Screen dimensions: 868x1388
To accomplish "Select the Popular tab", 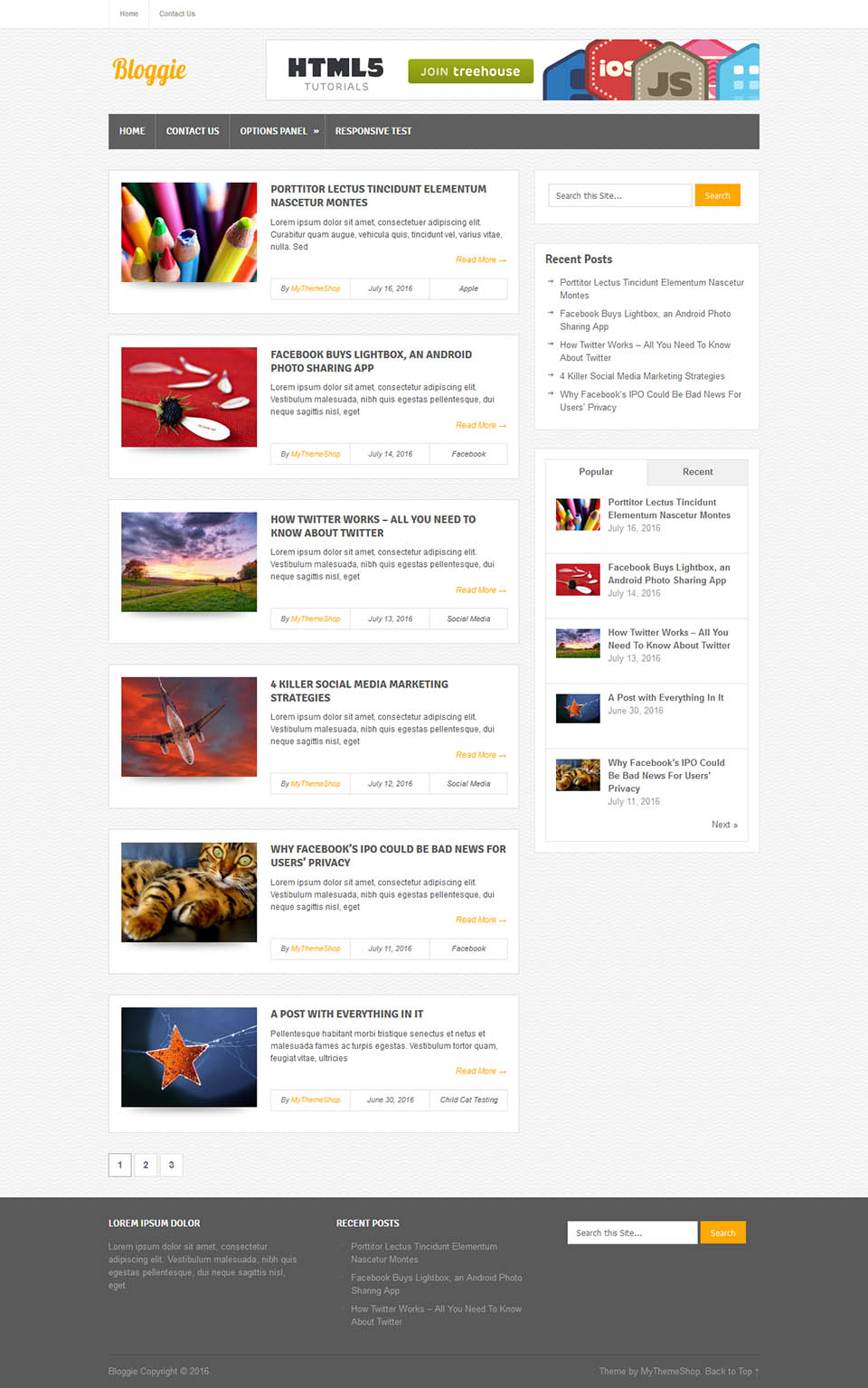I will [x=596, y=472].
